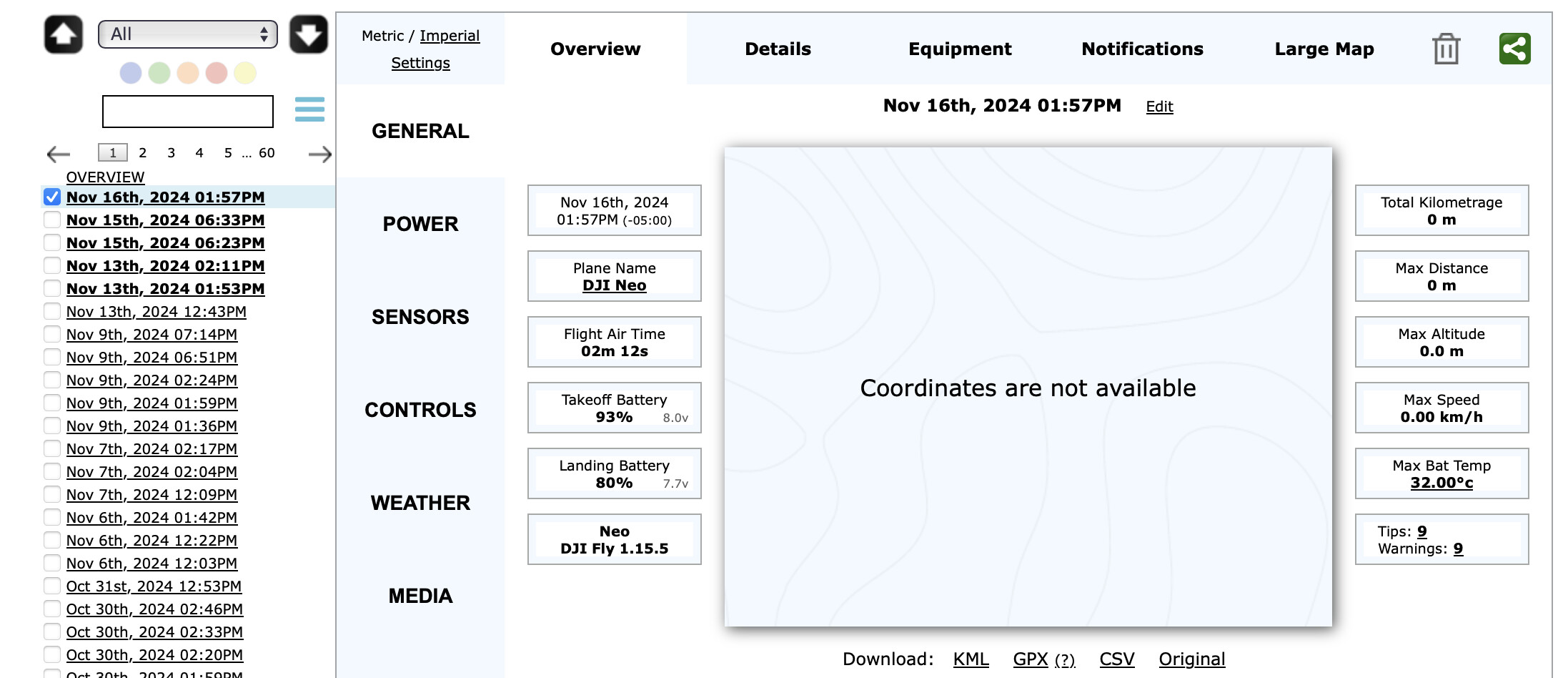This screenshot has height=678, width=1568.
Task: Expand the POWER section
Action: pyautogui.click(x=420, y=224)
